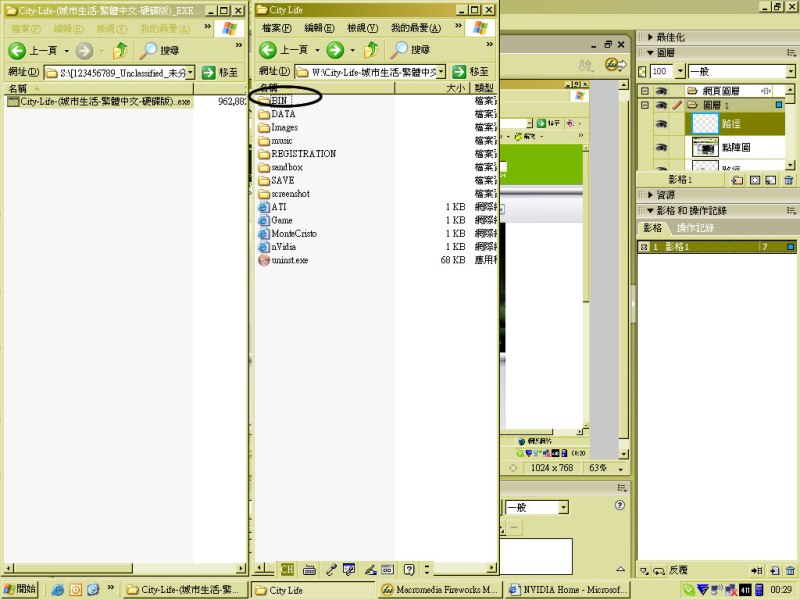Viewport: 800px width, 600px height.
Task: Sort by 大小 column header
Action: pyautogui.click(x=433, y=88)
